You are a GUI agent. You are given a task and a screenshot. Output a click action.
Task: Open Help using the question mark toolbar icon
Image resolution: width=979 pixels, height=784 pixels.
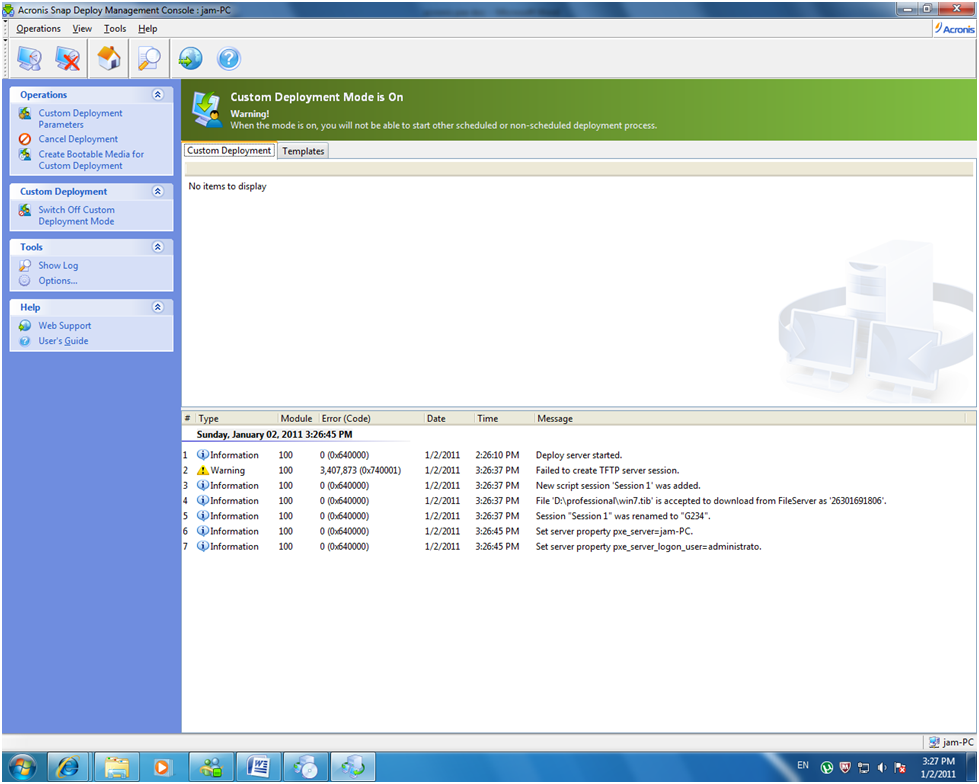pos(228,58)
